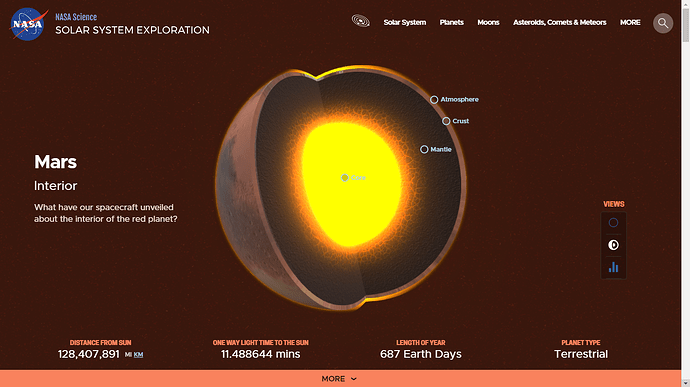Image resolution: width=690 pixels, height=387 pixels.
Task: Select the Core hotspot marker
Action: pos(345,178)
